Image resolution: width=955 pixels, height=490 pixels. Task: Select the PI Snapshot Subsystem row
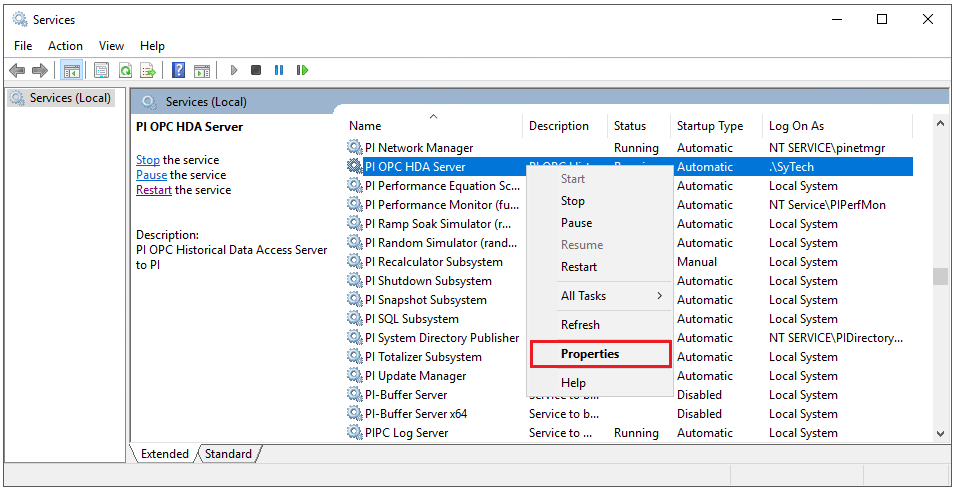629,299
